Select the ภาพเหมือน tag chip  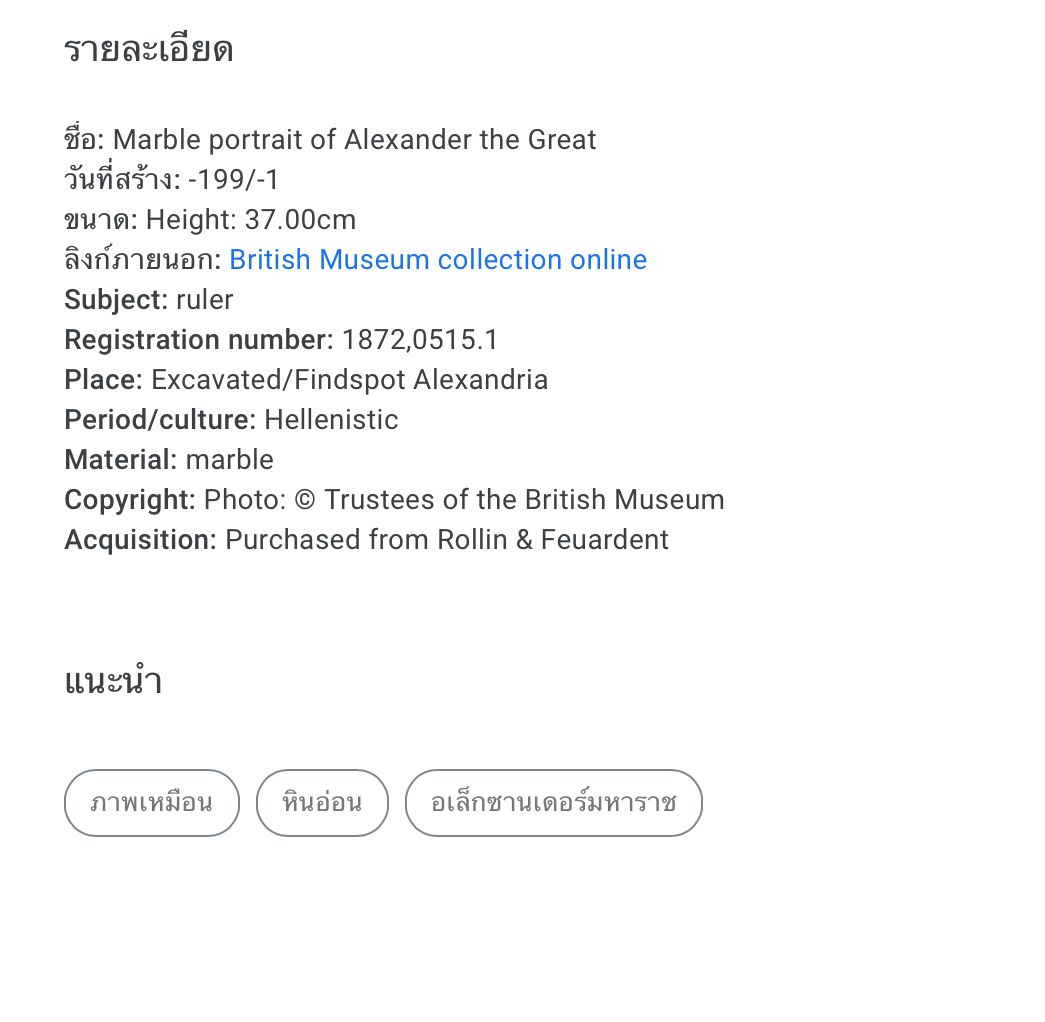(x=152, y=803)
